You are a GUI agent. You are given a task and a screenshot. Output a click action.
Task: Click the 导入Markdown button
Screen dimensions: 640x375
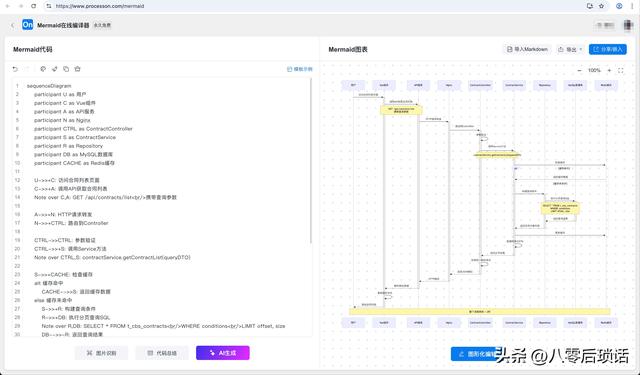click(527, 49)
